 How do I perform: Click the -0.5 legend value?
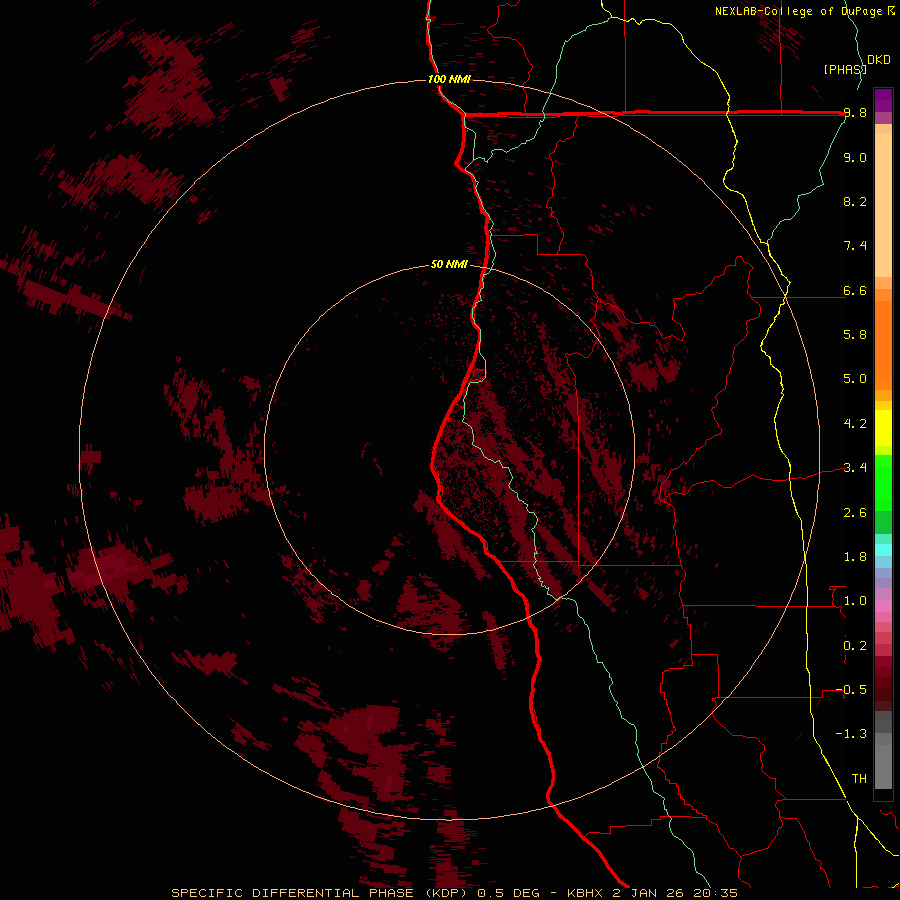(851, 690)
